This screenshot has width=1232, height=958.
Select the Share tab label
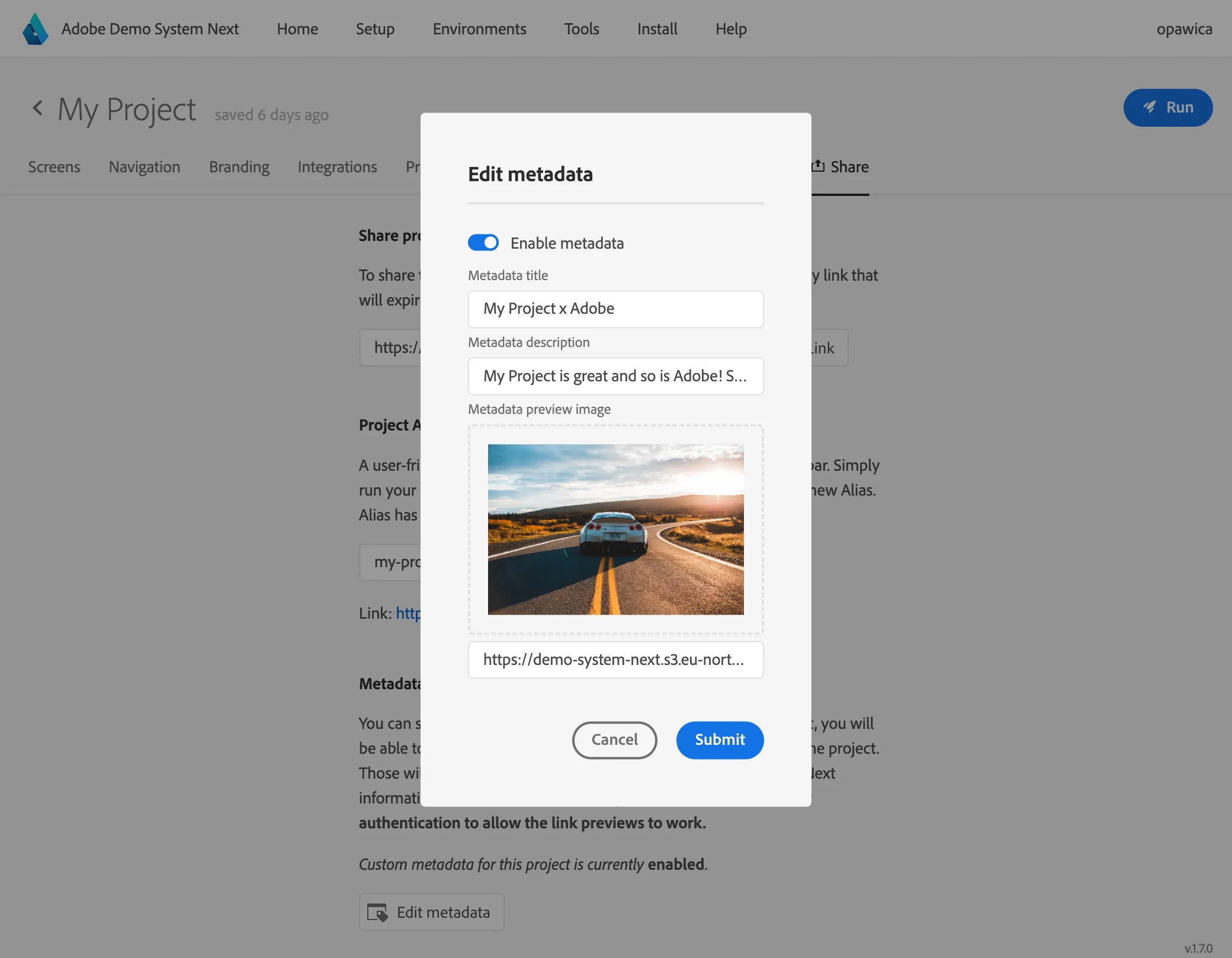[x=849, y=167]
